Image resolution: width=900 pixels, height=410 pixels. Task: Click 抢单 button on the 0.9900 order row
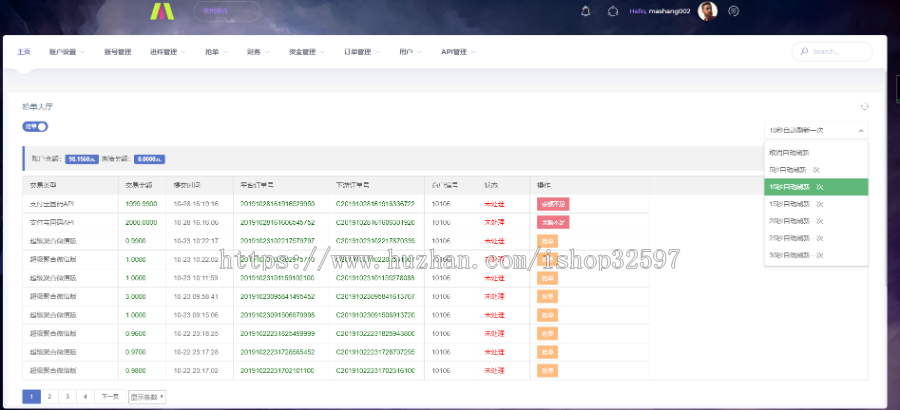click(547, 241)
